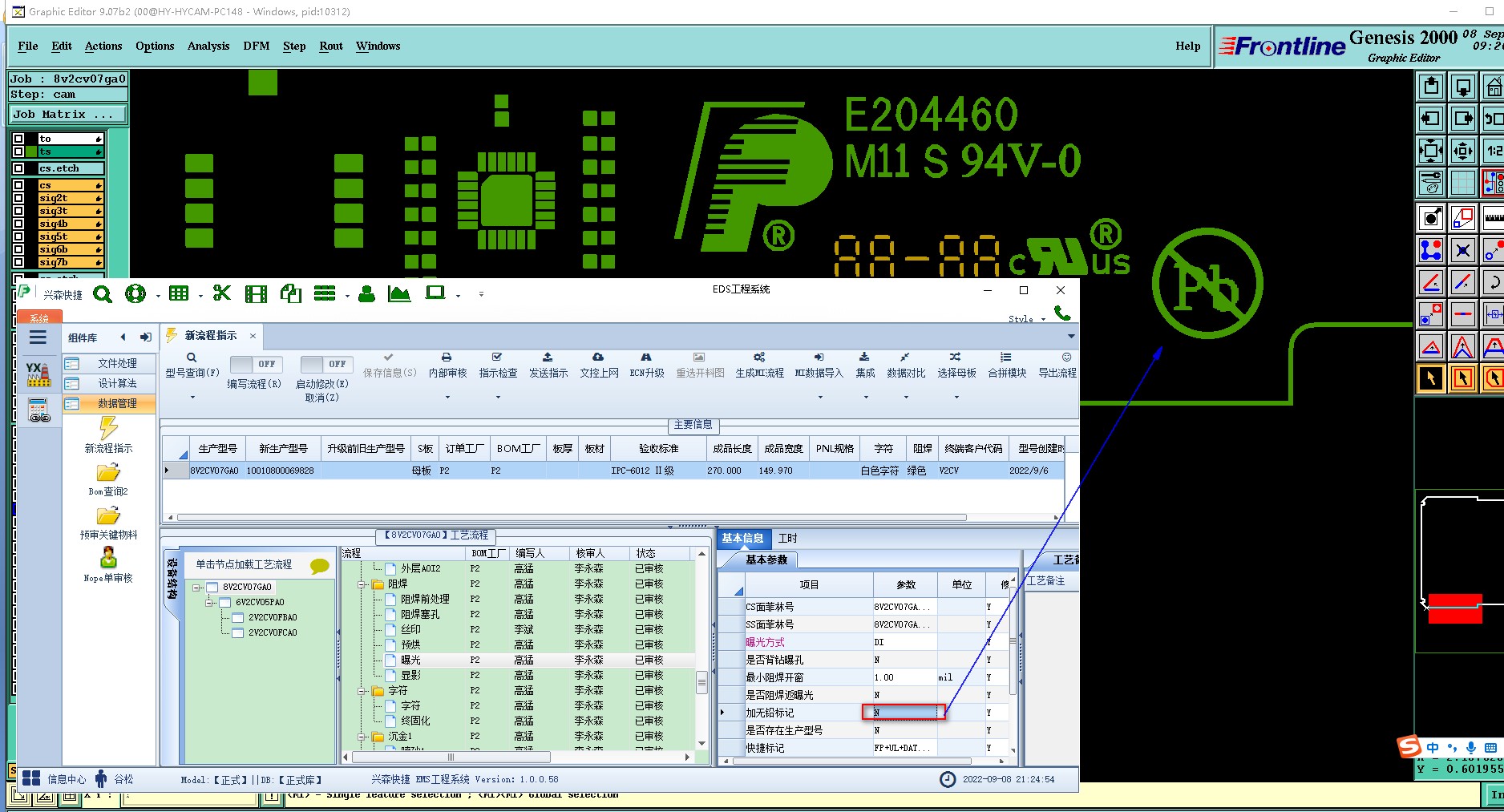Click 文控上网 cloud upload toolbar button
The height and width of the screenshot is (812, 1504).
(599, 365)
